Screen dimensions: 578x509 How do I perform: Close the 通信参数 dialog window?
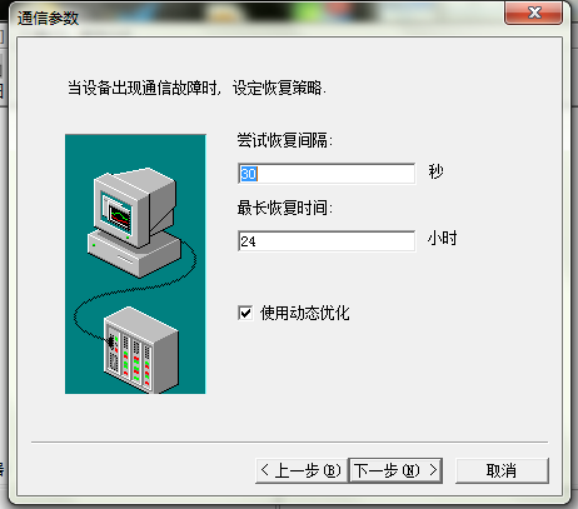[533, 13]
